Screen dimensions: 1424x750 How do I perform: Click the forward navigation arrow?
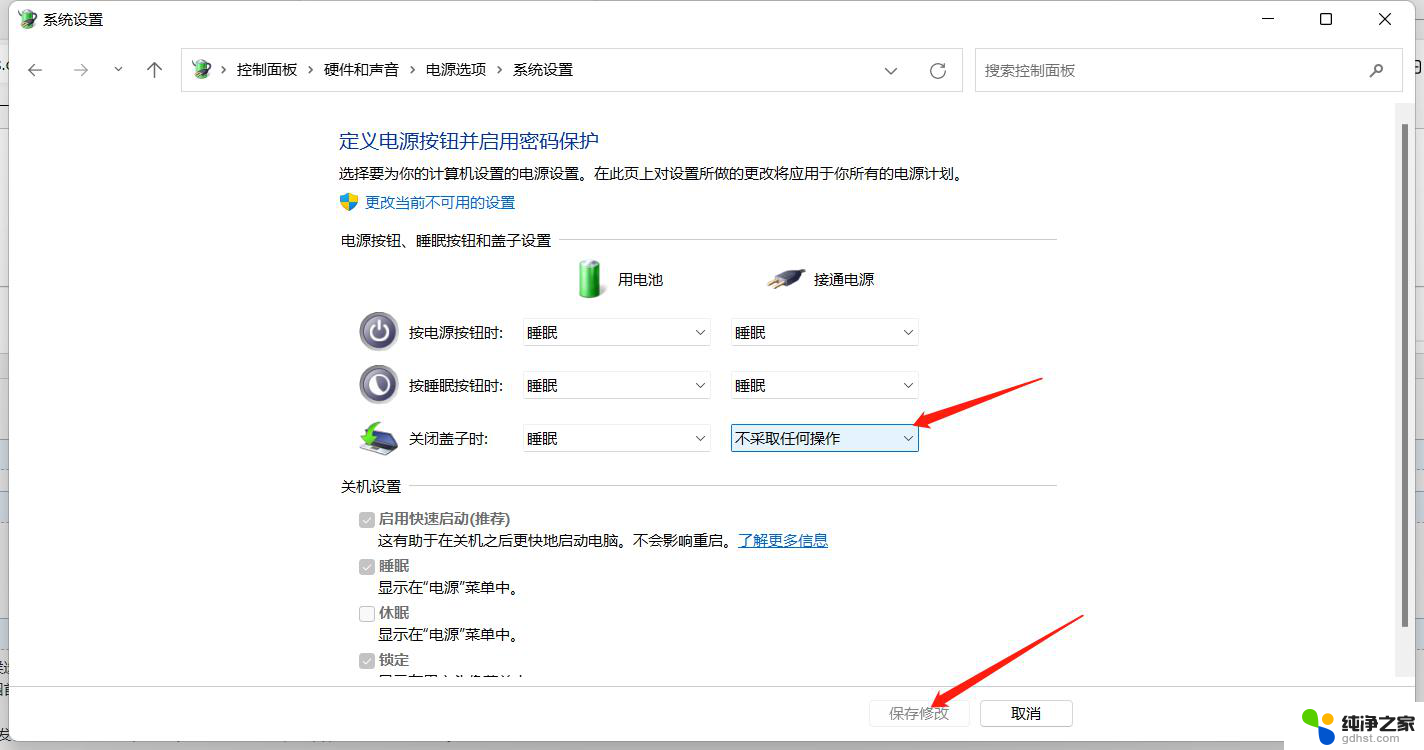[x=81, y=70]
